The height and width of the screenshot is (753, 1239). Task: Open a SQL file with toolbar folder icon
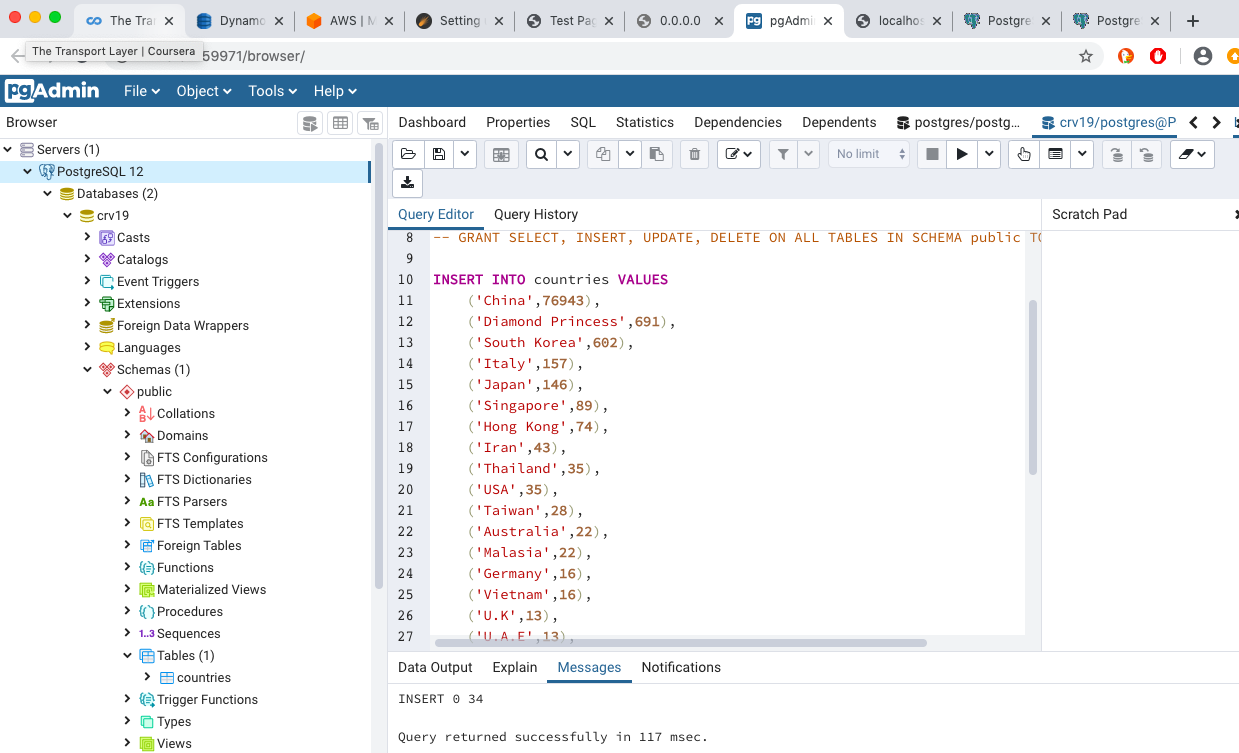click(x=407, y=154)
